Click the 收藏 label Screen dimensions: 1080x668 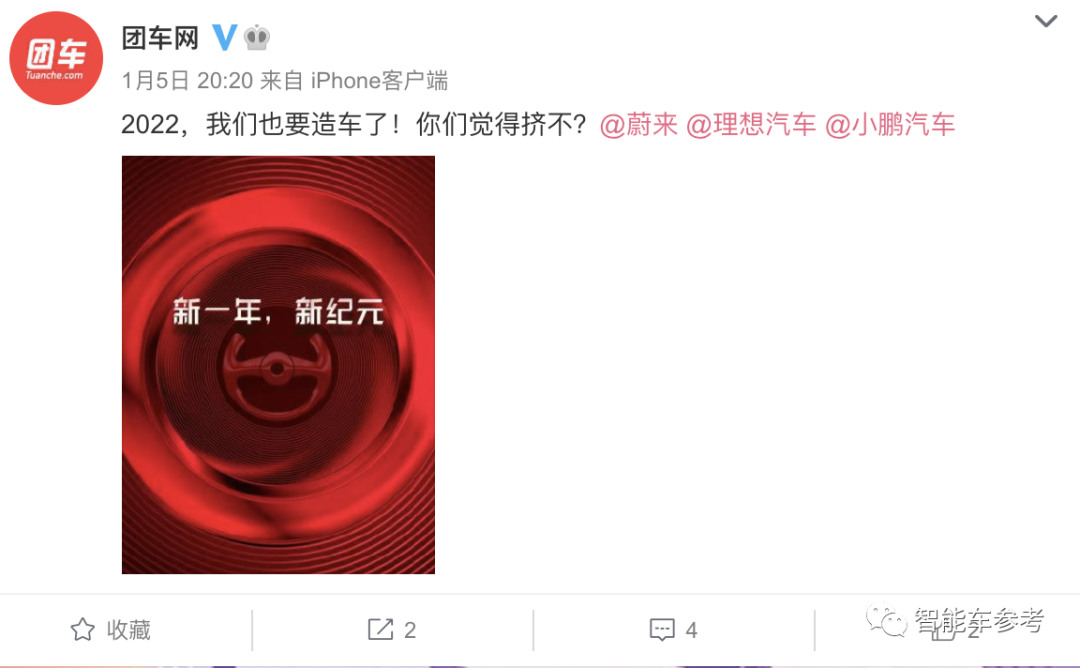point(128,629)
